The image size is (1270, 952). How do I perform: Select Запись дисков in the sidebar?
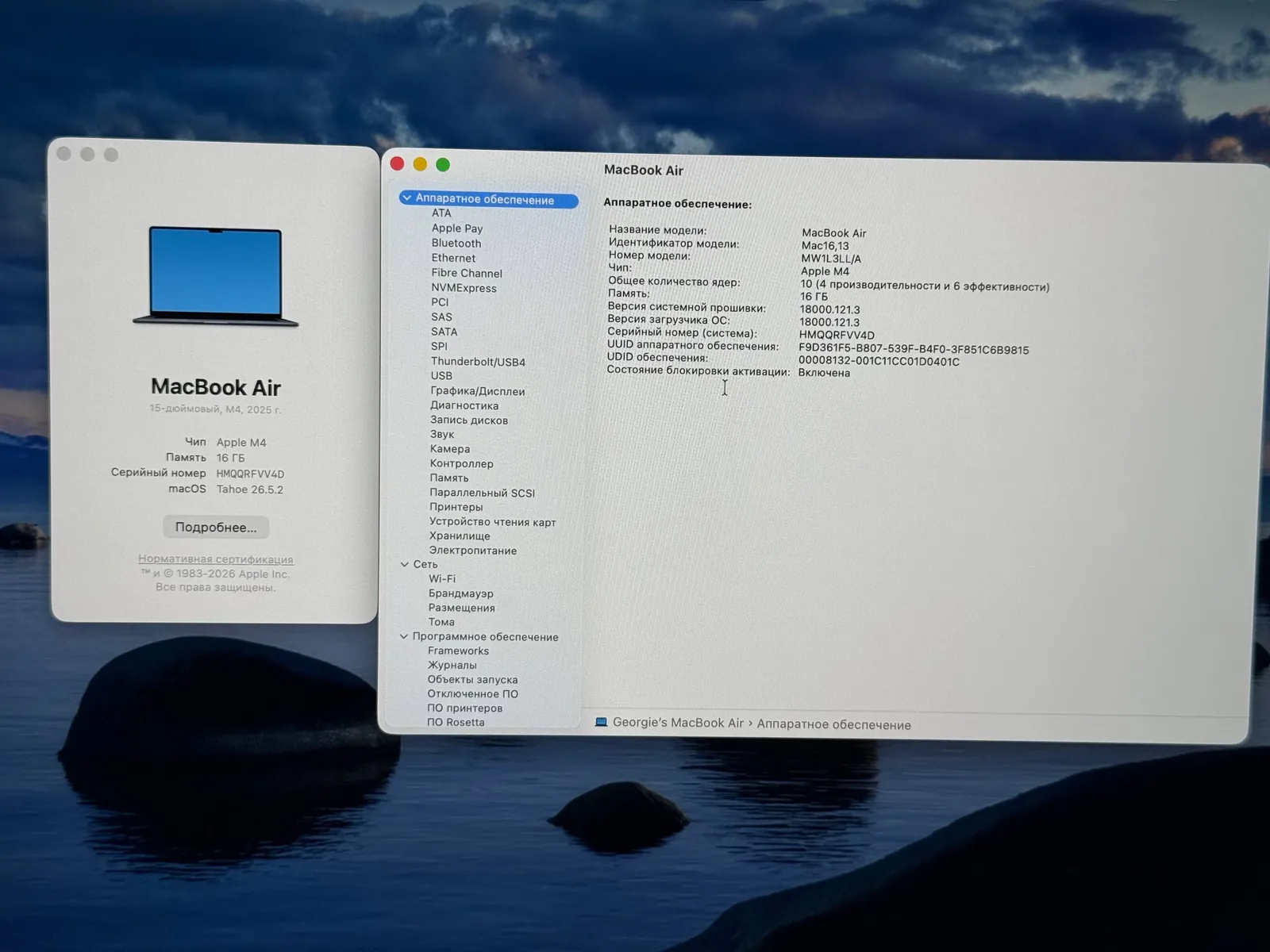pos(469,420)
